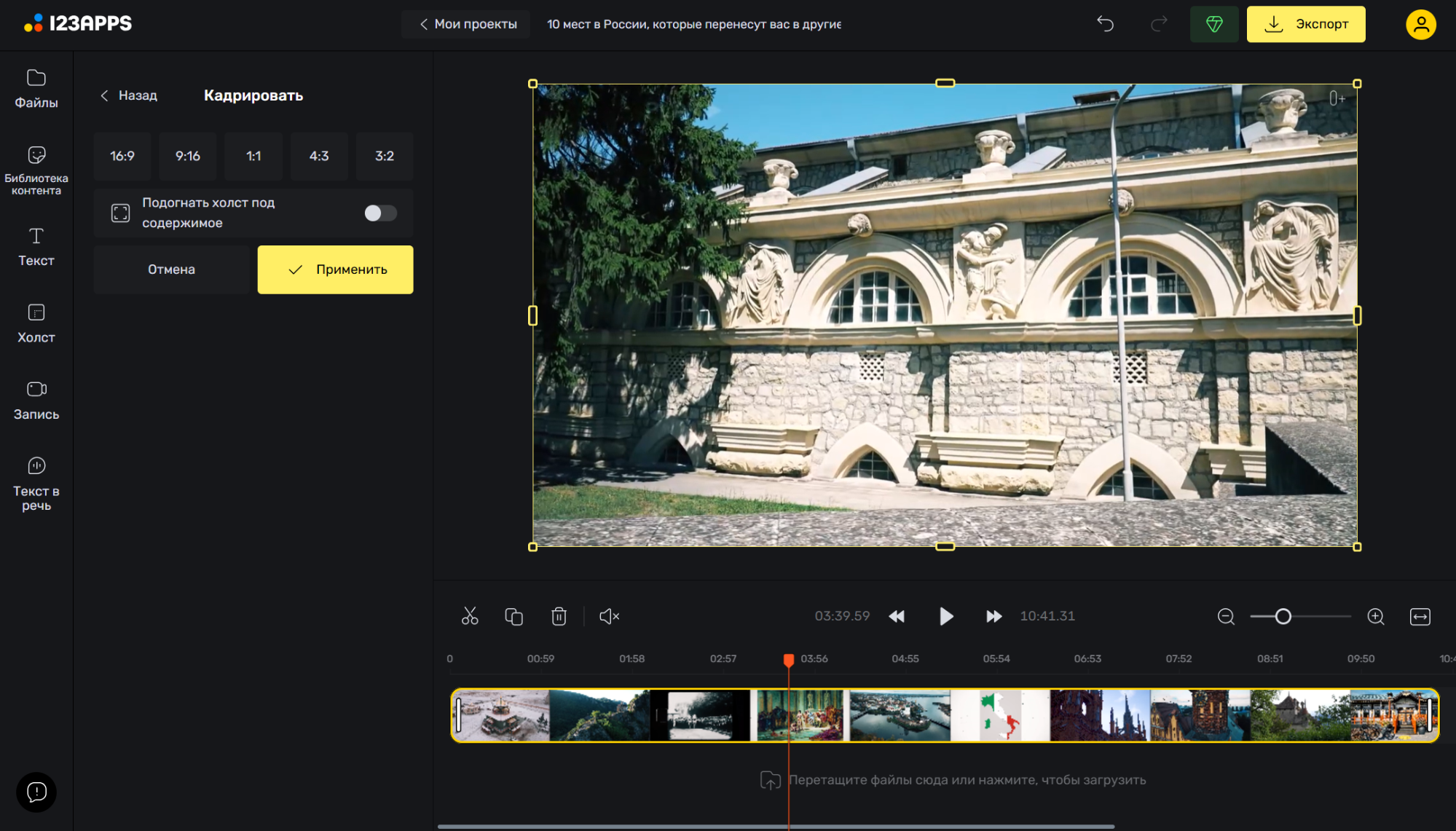Screen dimensions: 1456x831
Task: Toggle fit canvas to content switch
Action: pyautogui.click(x=380, y=213)
